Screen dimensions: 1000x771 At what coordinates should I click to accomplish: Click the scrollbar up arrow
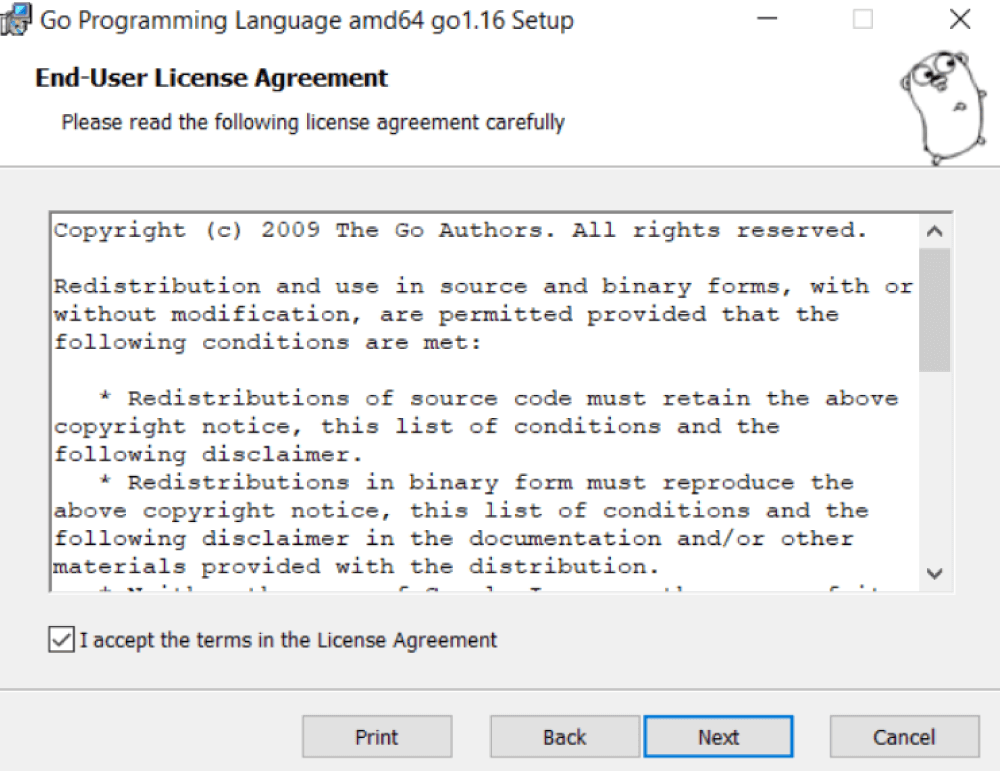point(934,231)
